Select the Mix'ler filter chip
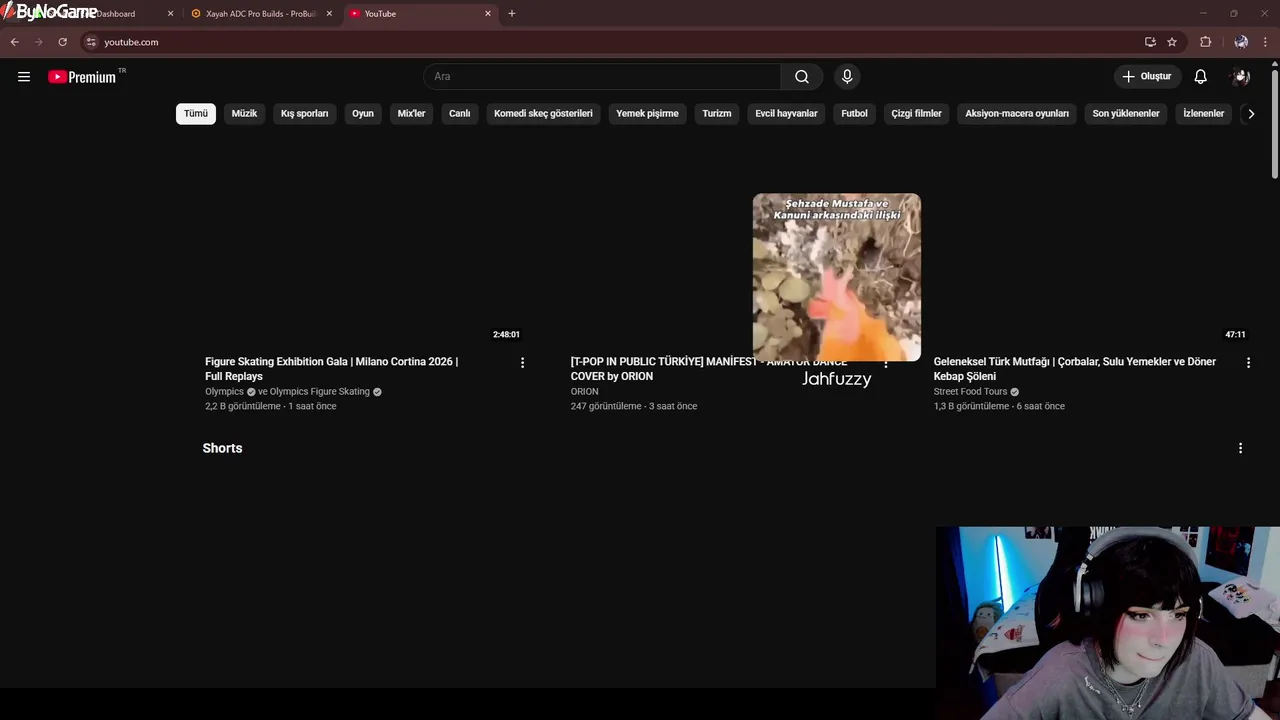This screenshot has width=1280, height=720. click(x=411, y=114)
